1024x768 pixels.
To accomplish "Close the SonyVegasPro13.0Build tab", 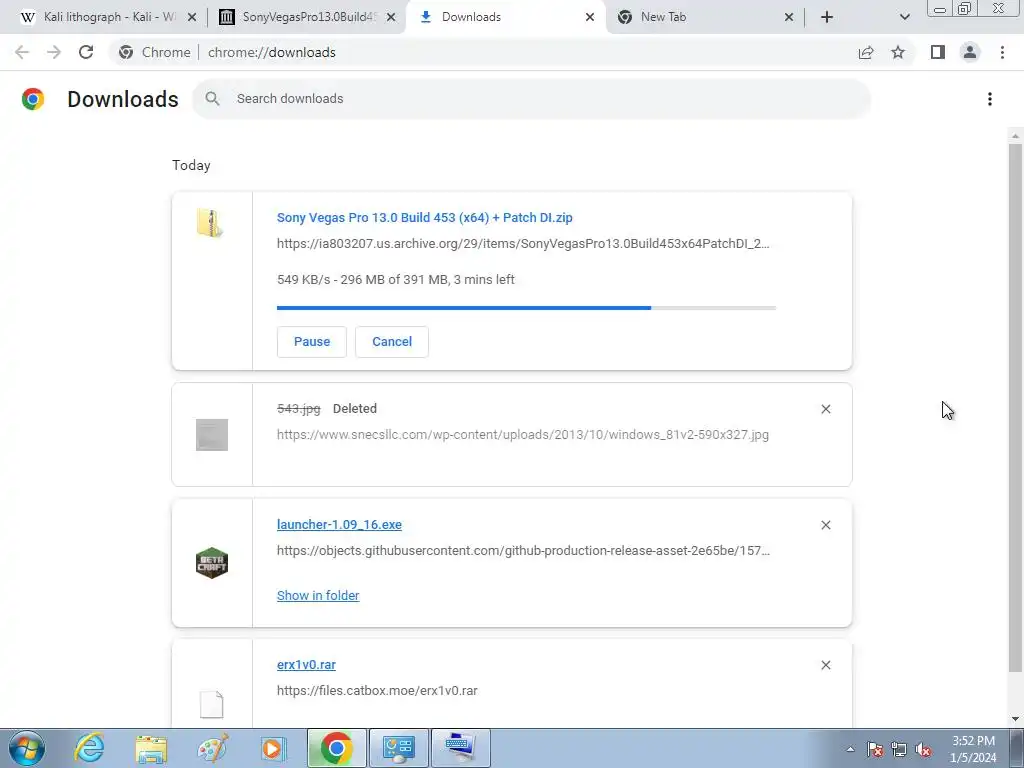I will point(391,17).
